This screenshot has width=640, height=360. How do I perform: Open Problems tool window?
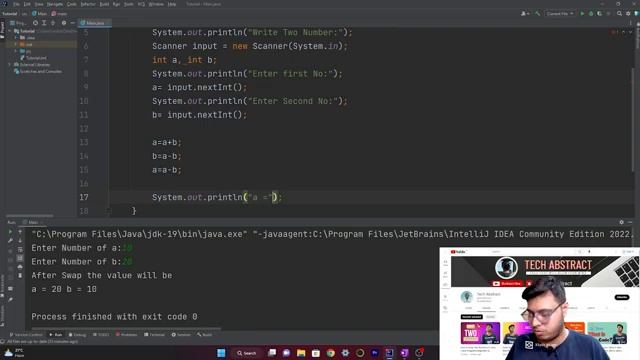127,335
